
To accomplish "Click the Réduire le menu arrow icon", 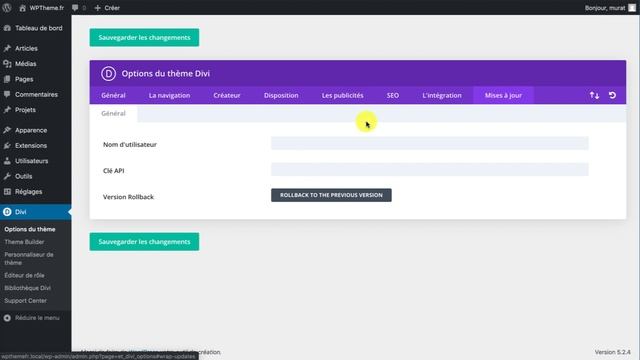I will pos(7,318).
